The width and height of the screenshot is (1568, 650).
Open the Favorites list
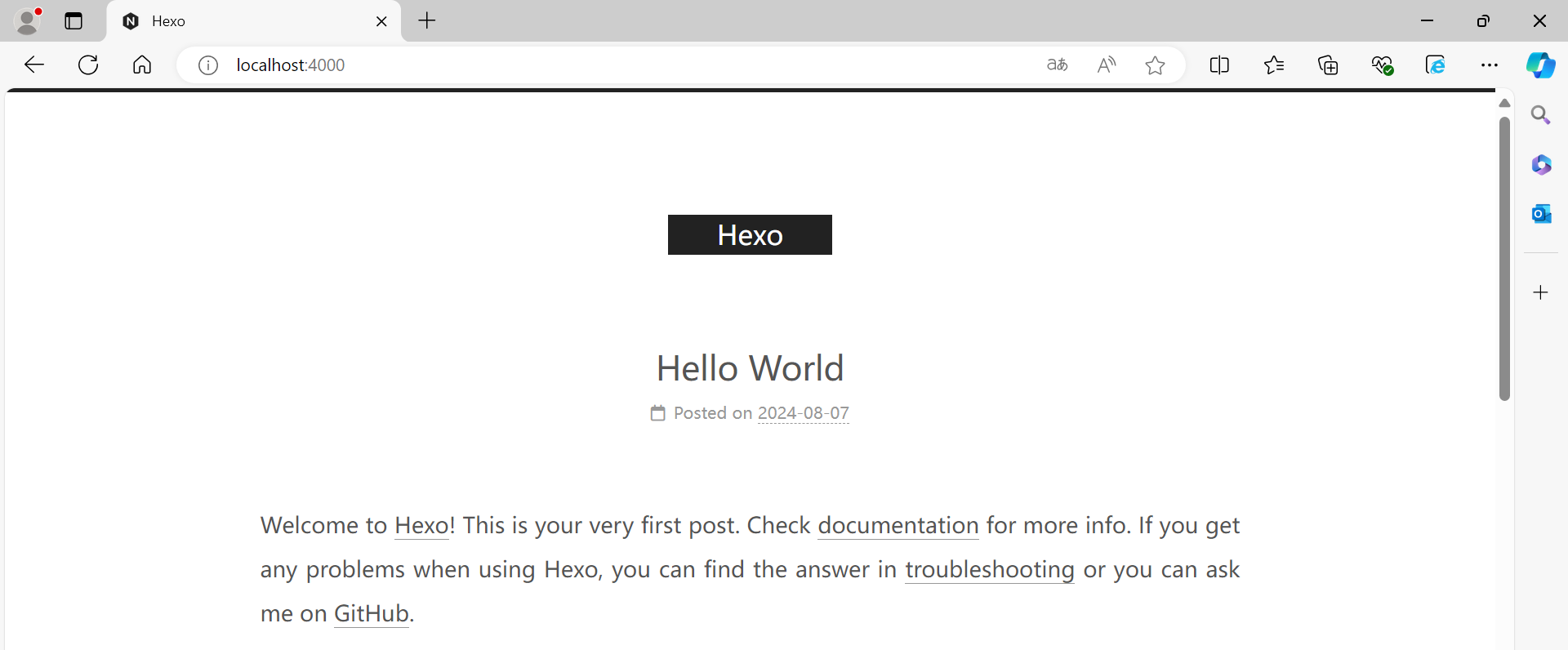(1274, 65)
